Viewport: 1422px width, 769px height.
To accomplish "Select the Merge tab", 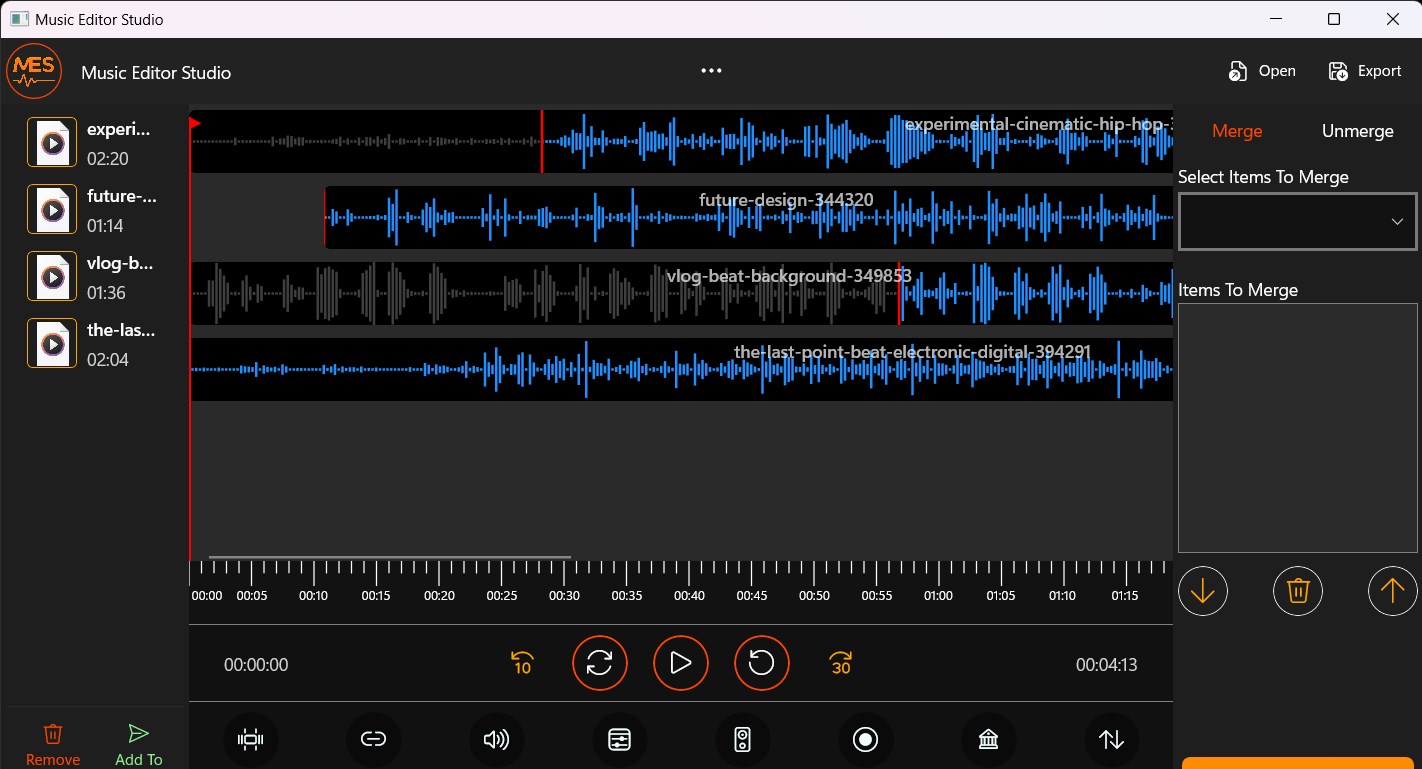I will tap(1237, 131).
